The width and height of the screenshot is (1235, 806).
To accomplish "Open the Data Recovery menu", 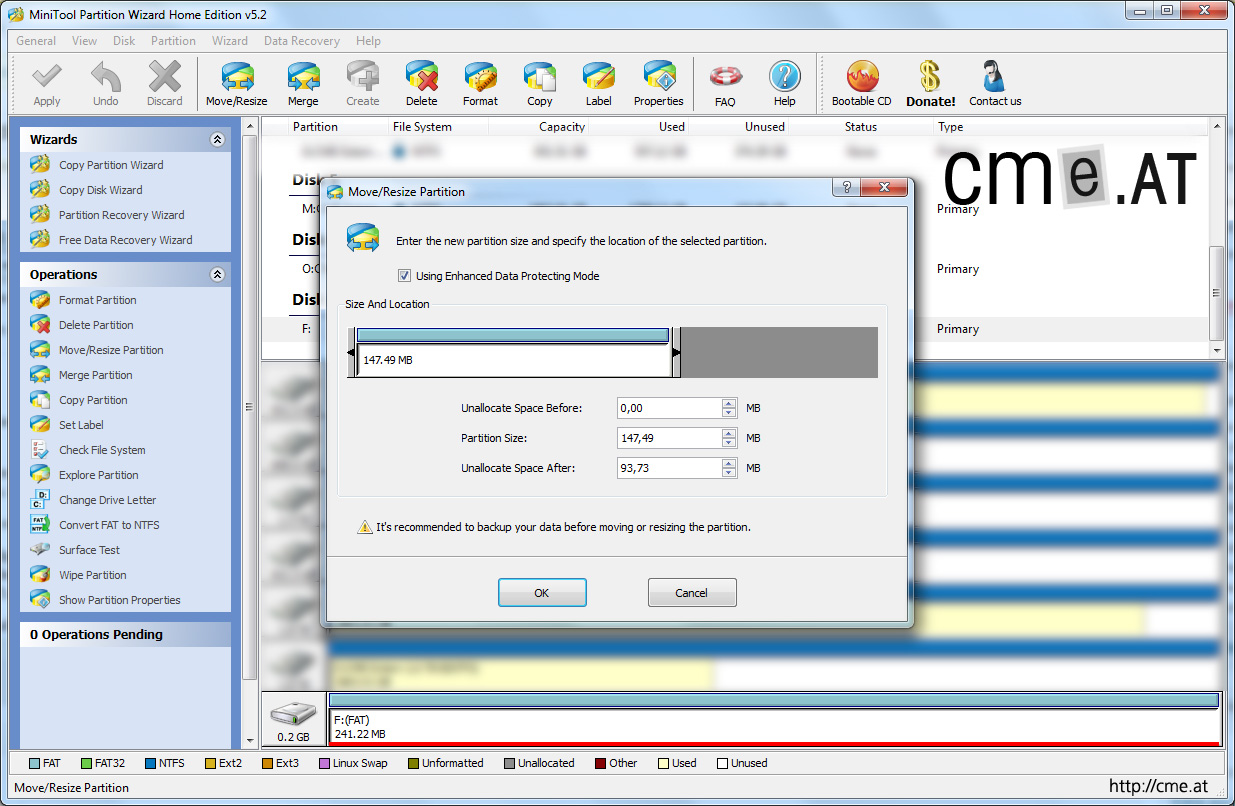I will [x=302, y=41].
